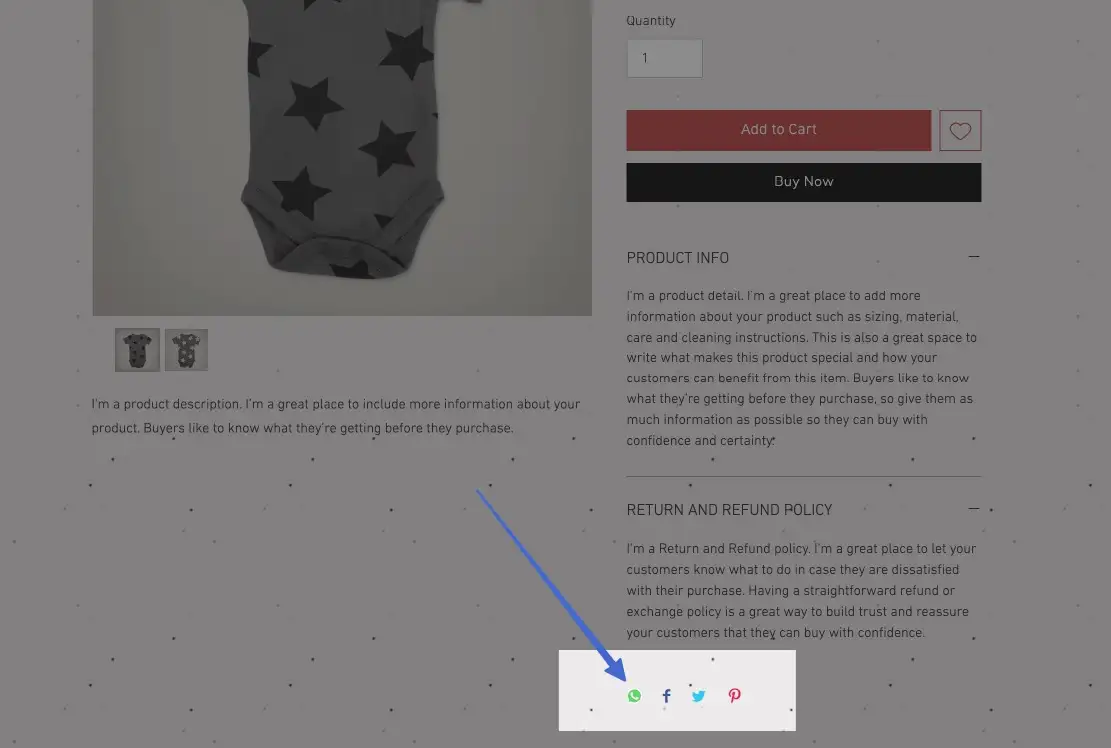Click the product detail paragraph under PRODUCT INFO
The height and width of the screenshot is (748, 1111).
[x=802, y=368]
